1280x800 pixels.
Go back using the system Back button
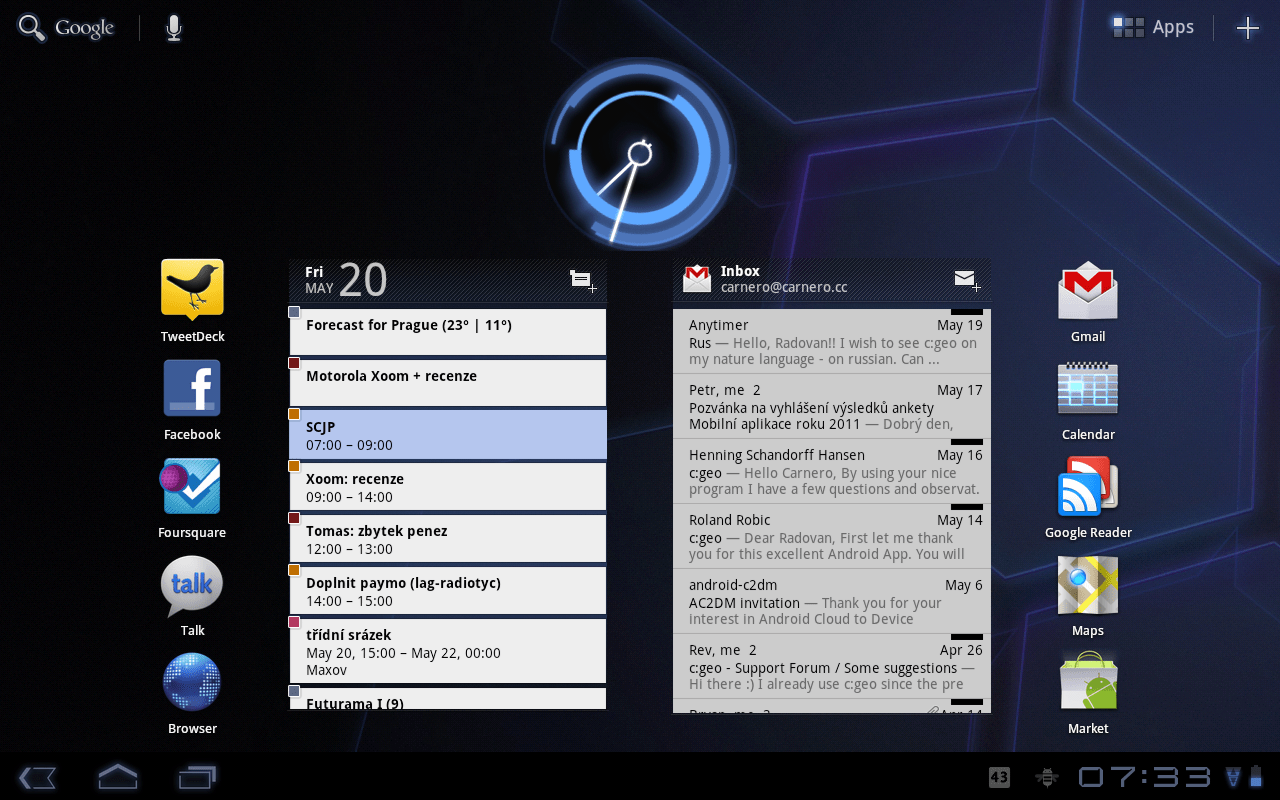tap(37, 777)
